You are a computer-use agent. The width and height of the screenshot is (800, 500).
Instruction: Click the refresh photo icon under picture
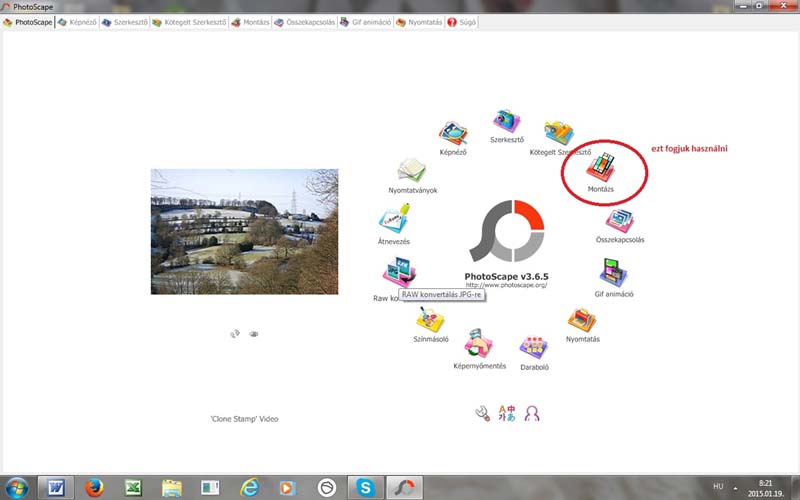235,334
